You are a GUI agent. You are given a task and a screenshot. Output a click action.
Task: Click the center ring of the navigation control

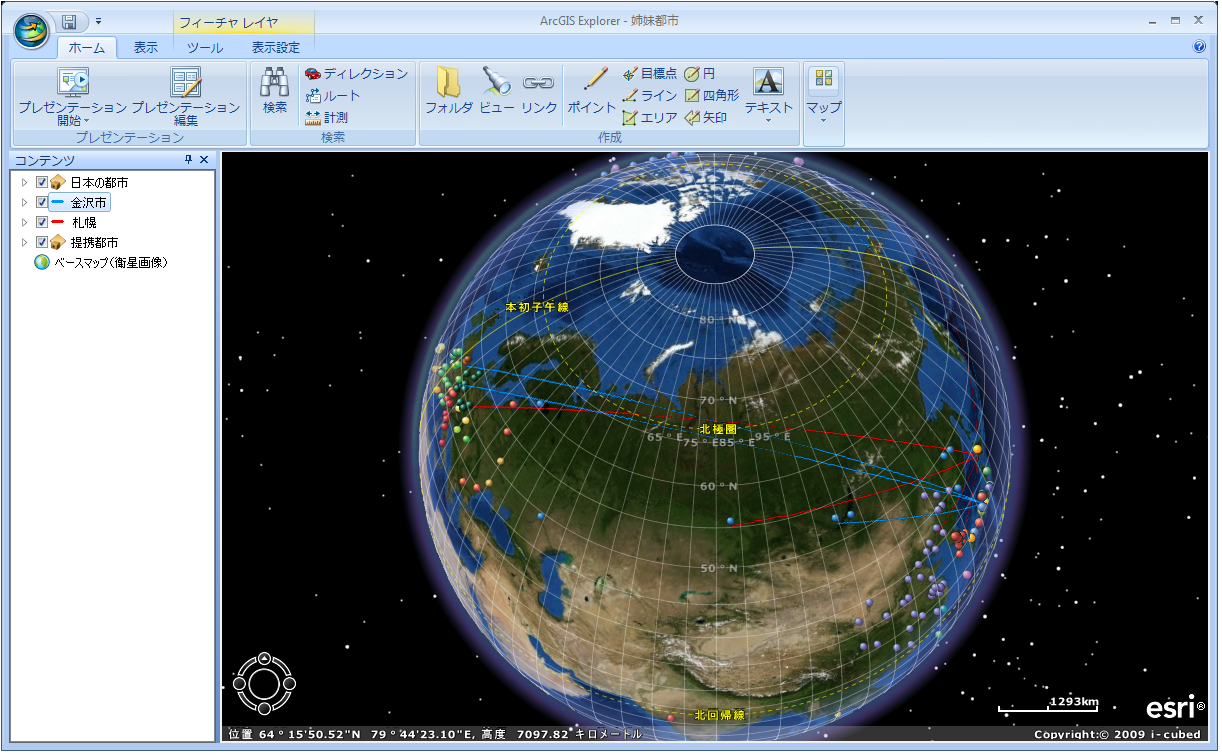tap(264, 684)
